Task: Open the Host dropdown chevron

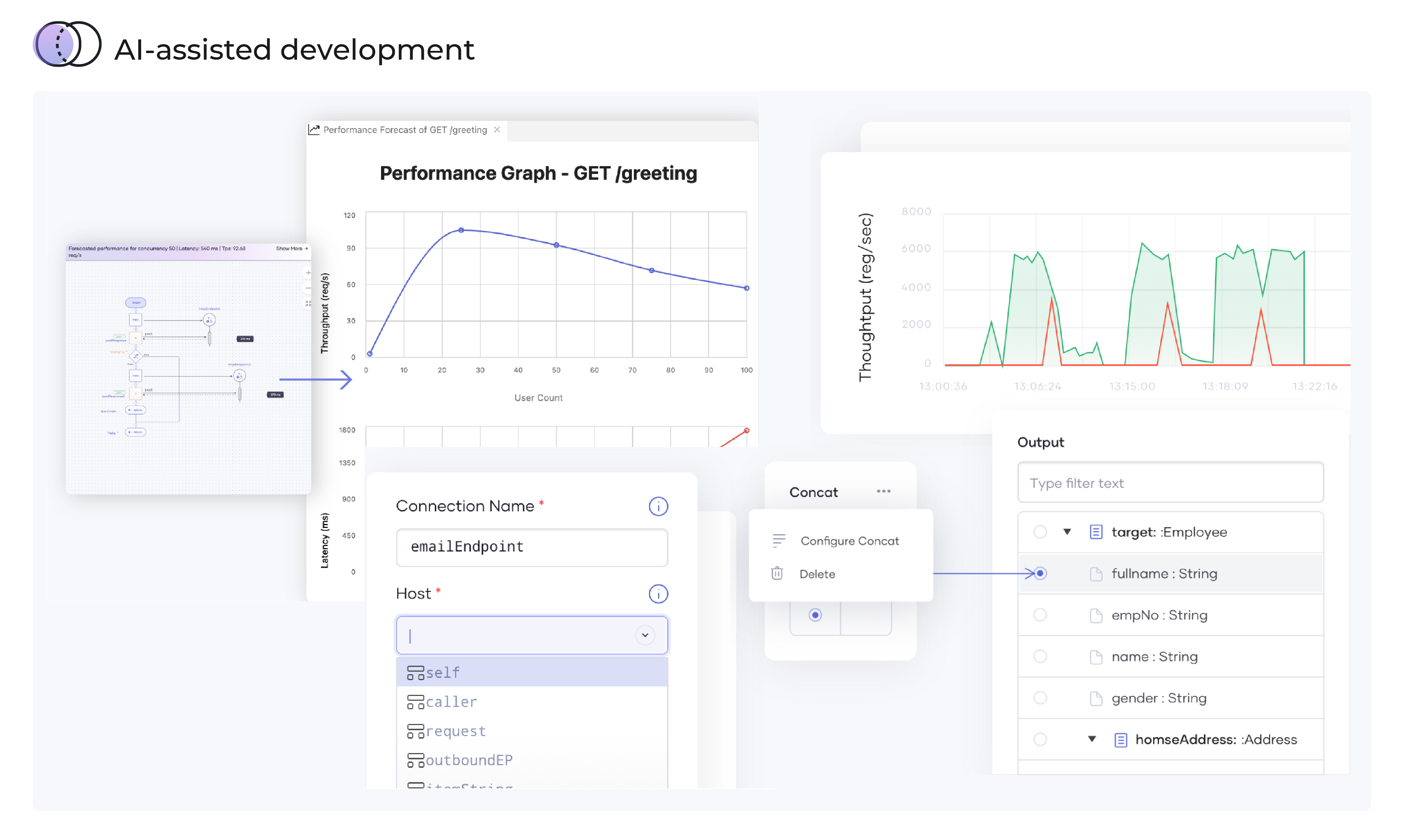Action: pos(645,635)
